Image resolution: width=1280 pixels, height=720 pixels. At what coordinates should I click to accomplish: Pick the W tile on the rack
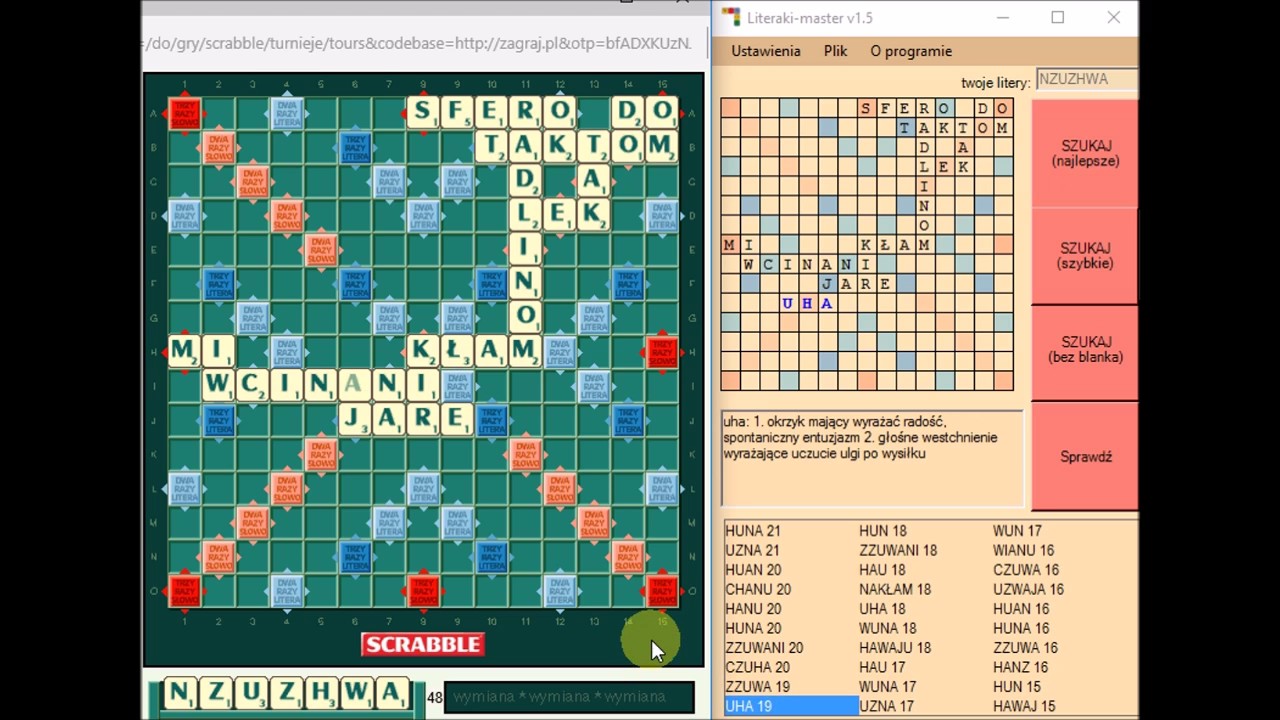[x=357, y=693]
